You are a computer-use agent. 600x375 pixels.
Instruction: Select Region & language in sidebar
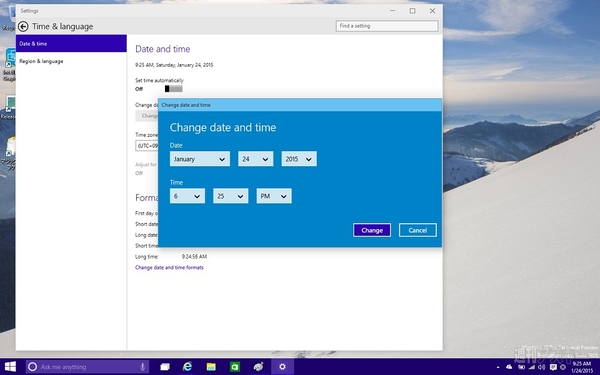(71, 61)
